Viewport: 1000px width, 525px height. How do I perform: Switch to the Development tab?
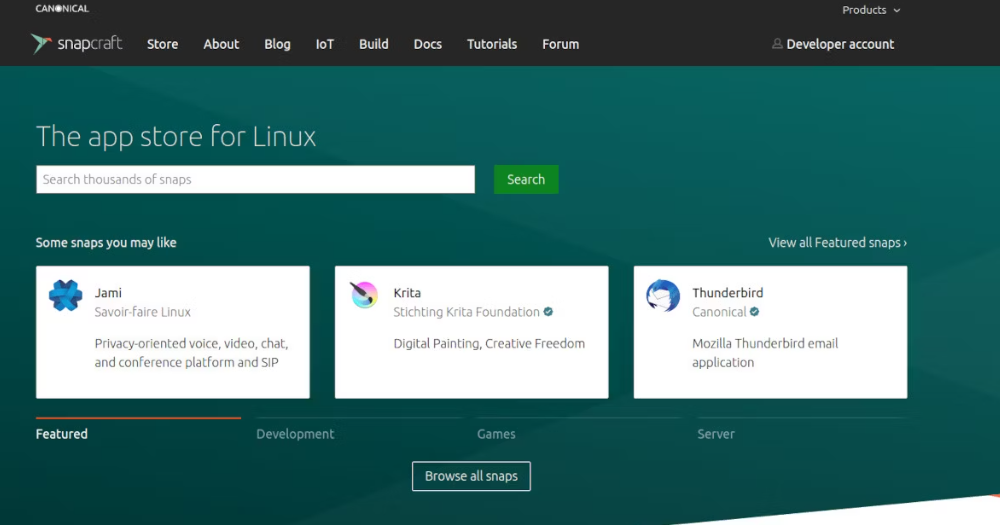coord(295,434)
